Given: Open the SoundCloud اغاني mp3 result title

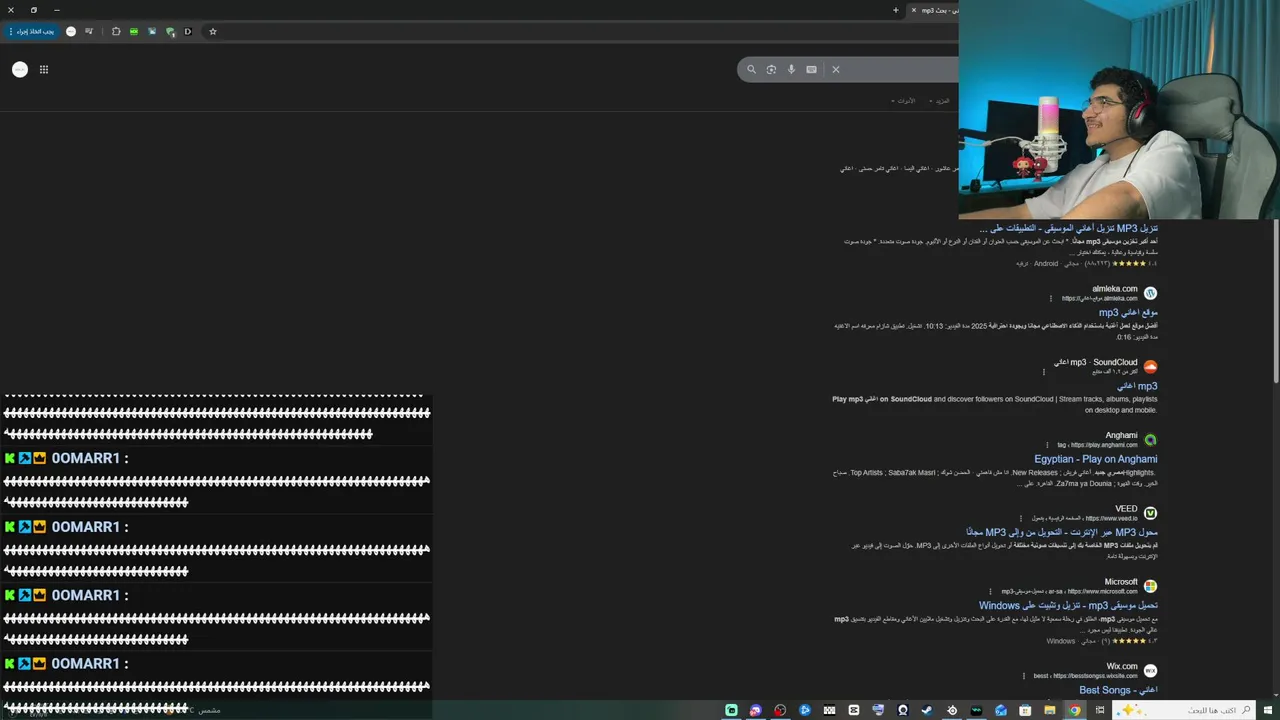Looking at the screenshot, I should click(1137, 386).
